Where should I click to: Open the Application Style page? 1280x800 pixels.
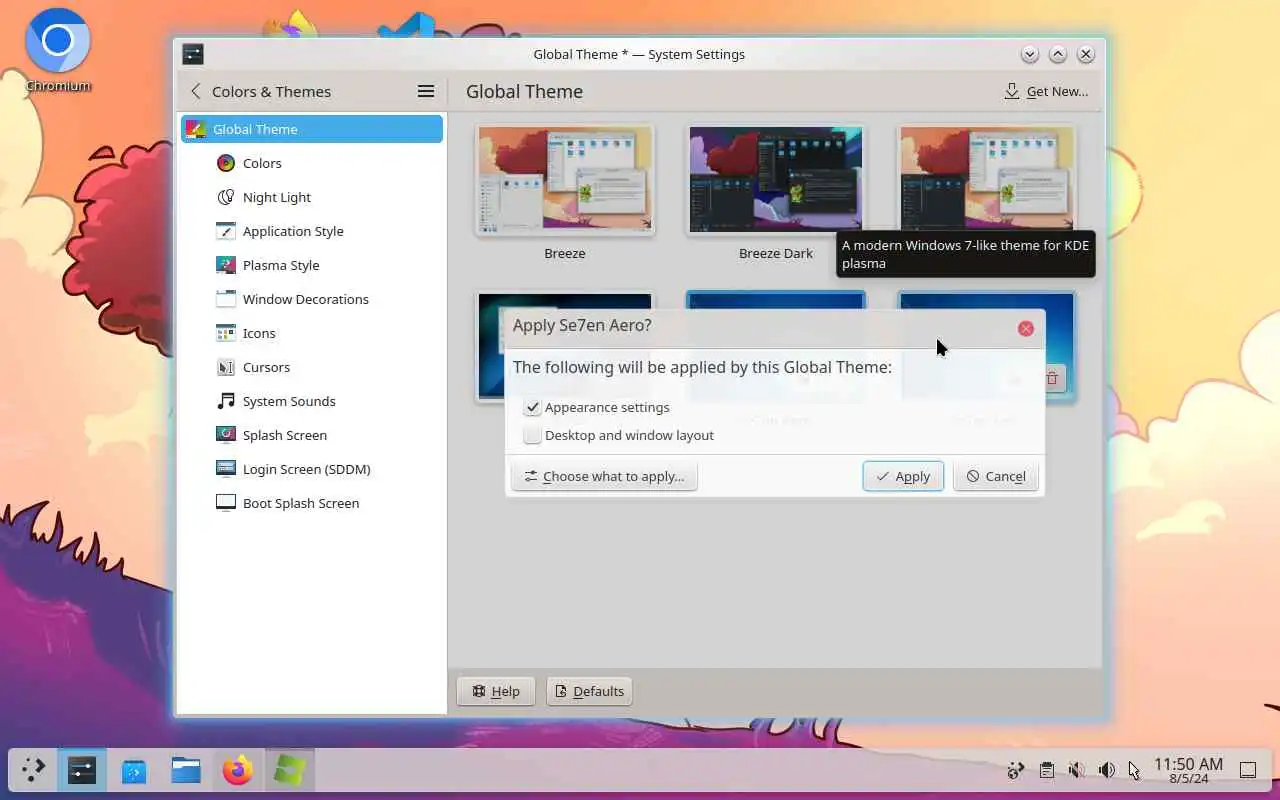click(312, 231)
